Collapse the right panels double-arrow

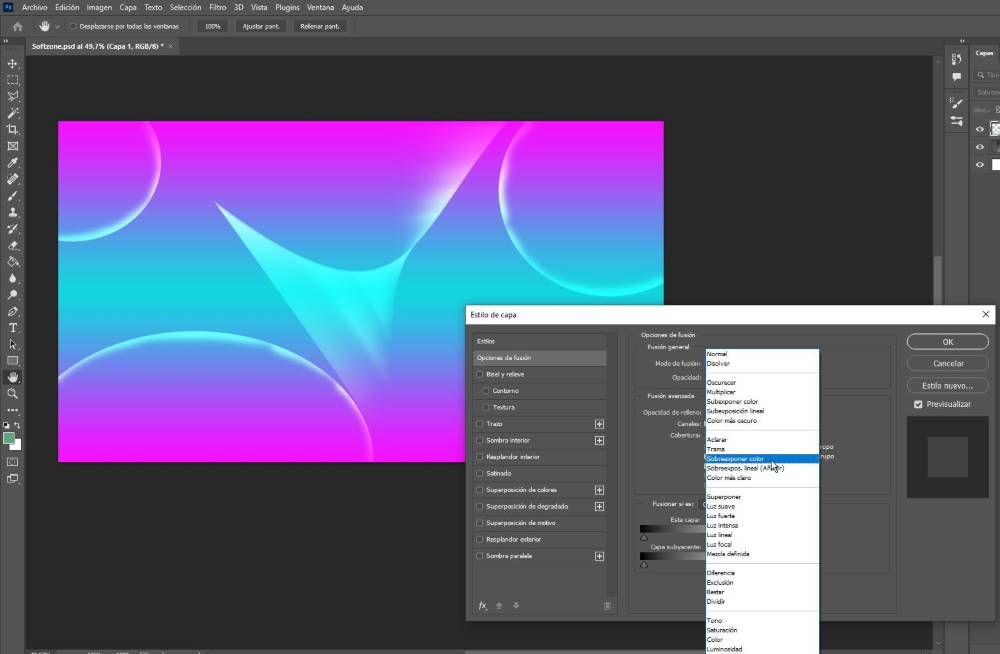point(962,41)
